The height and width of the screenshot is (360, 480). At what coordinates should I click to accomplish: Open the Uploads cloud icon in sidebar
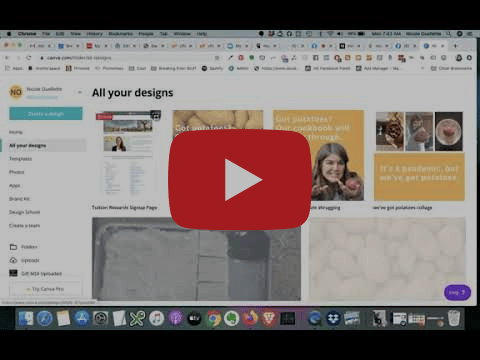click(x=13, y=260)
